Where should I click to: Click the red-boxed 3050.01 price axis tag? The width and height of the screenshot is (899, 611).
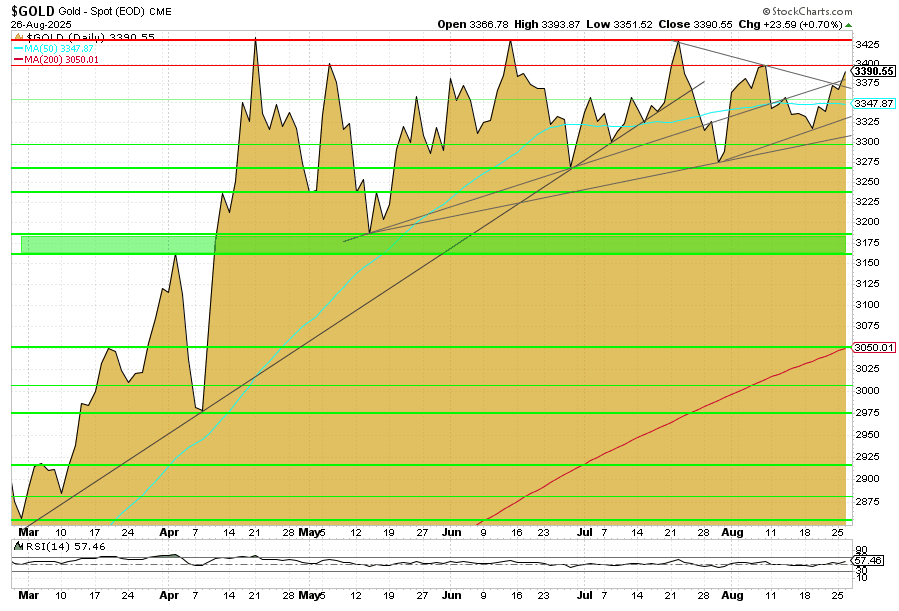point(873,347)
